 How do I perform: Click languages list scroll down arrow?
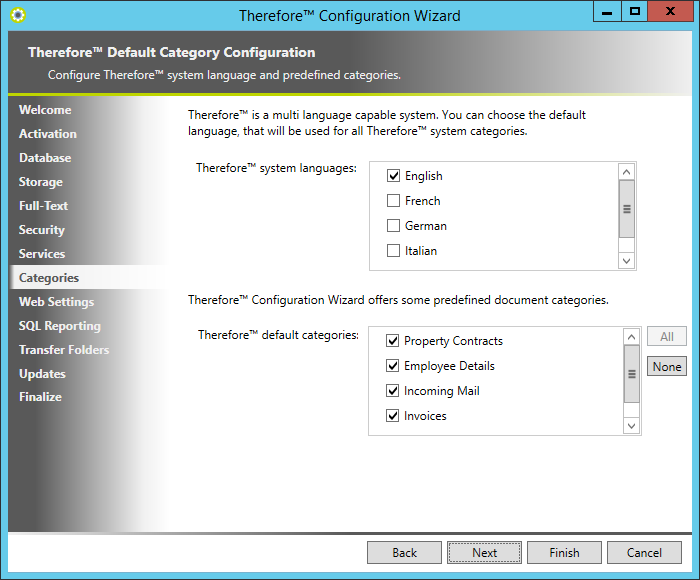626,261
